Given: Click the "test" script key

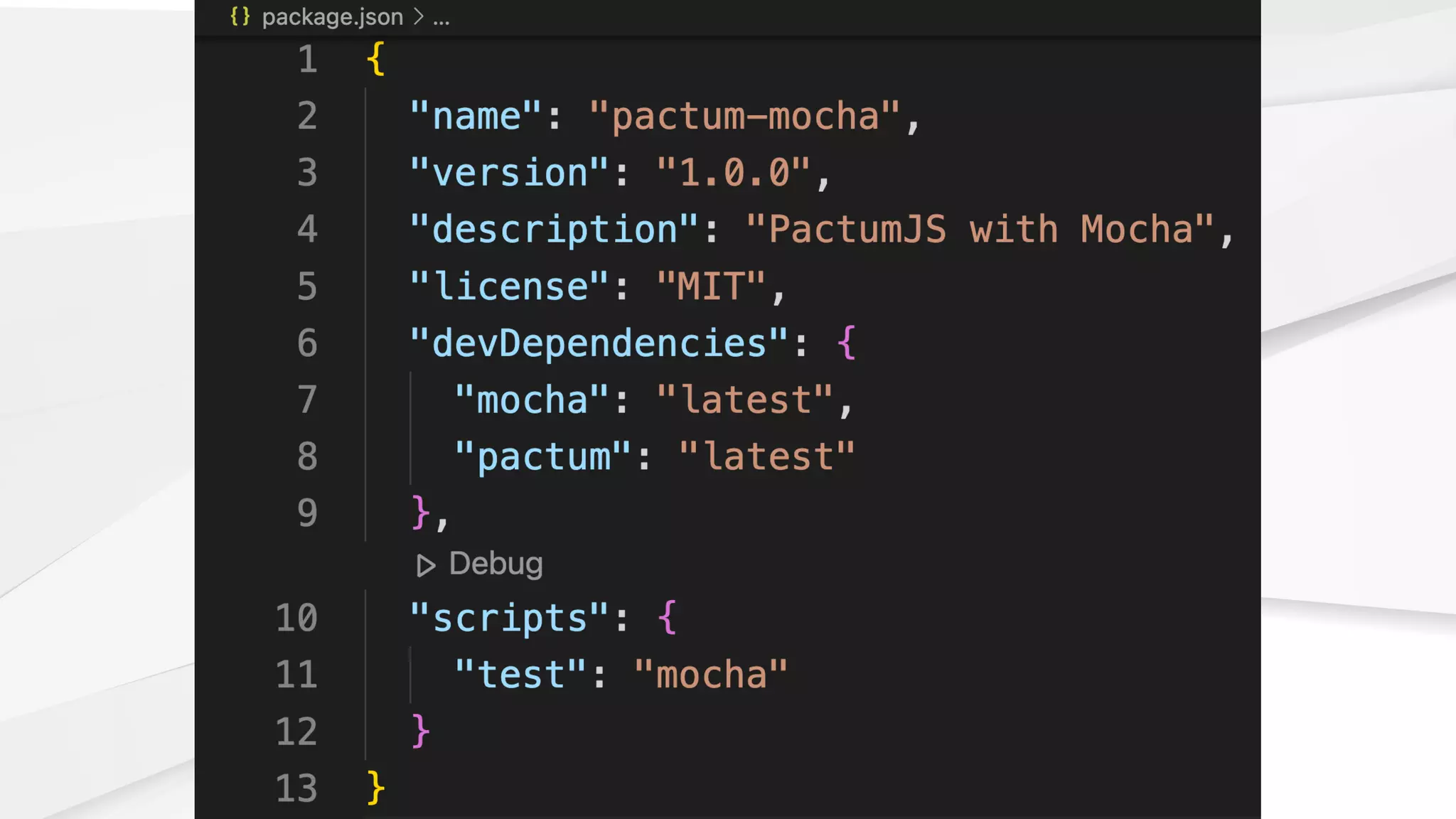Looking at the screenshot, I should [520, 675].
